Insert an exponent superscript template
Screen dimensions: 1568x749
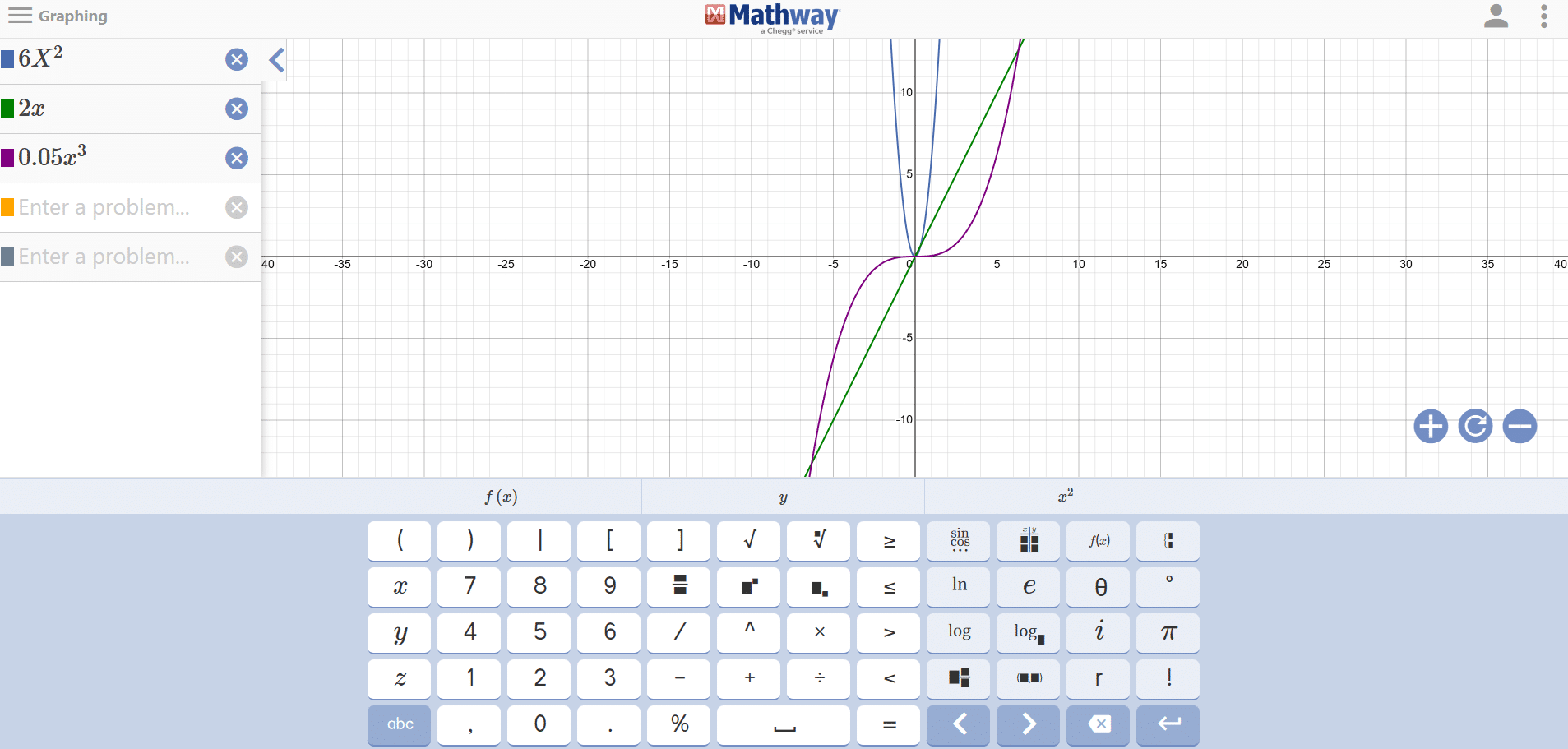(x=750, y=586)
